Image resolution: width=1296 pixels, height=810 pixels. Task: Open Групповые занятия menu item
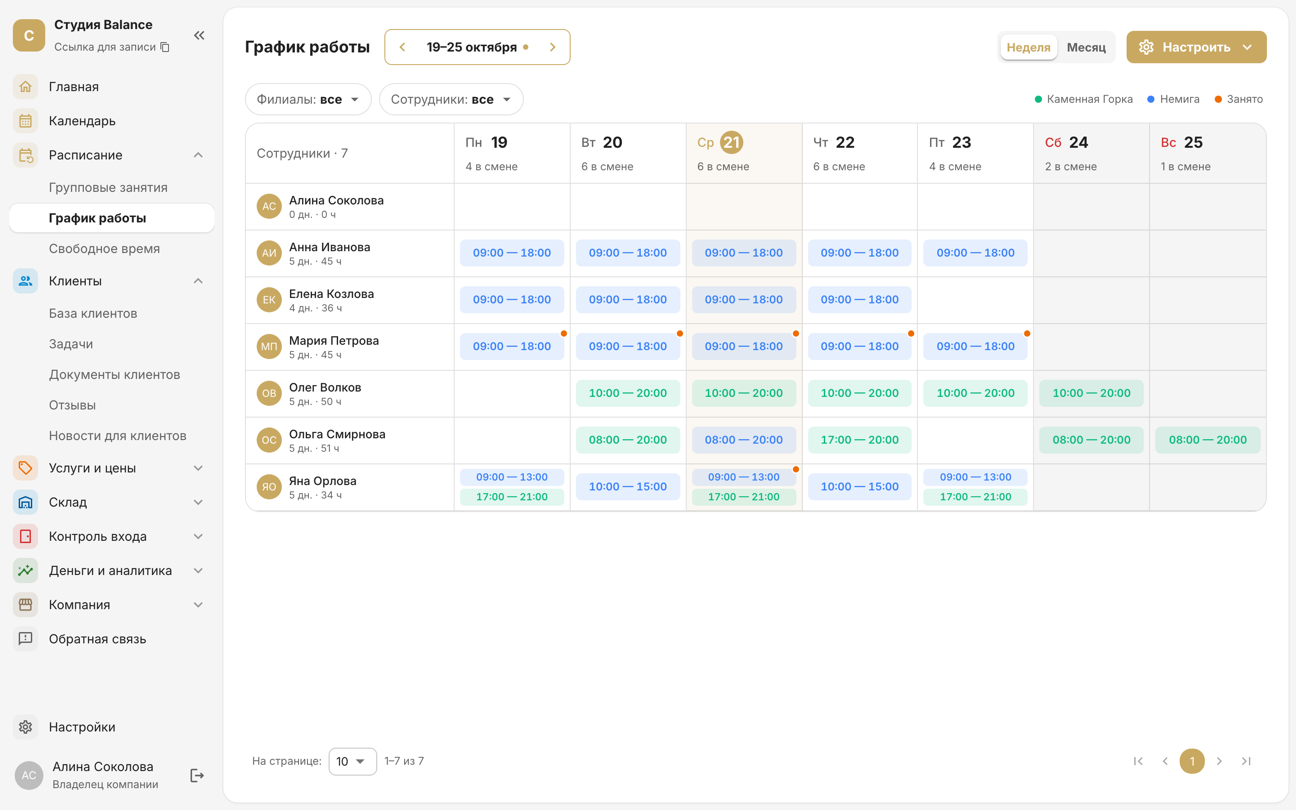pos(108,187)
